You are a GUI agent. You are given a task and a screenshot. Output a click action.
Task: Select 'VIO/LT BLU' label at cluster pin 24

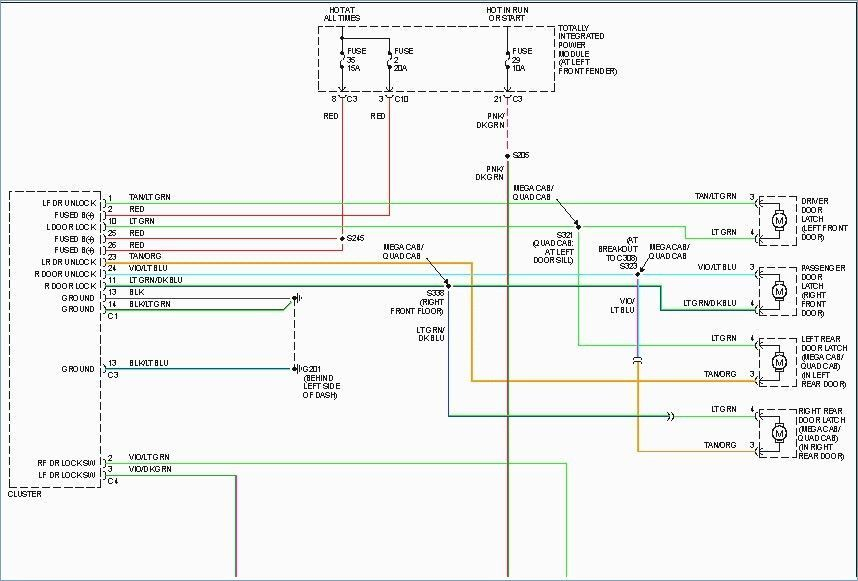(148, 269)
